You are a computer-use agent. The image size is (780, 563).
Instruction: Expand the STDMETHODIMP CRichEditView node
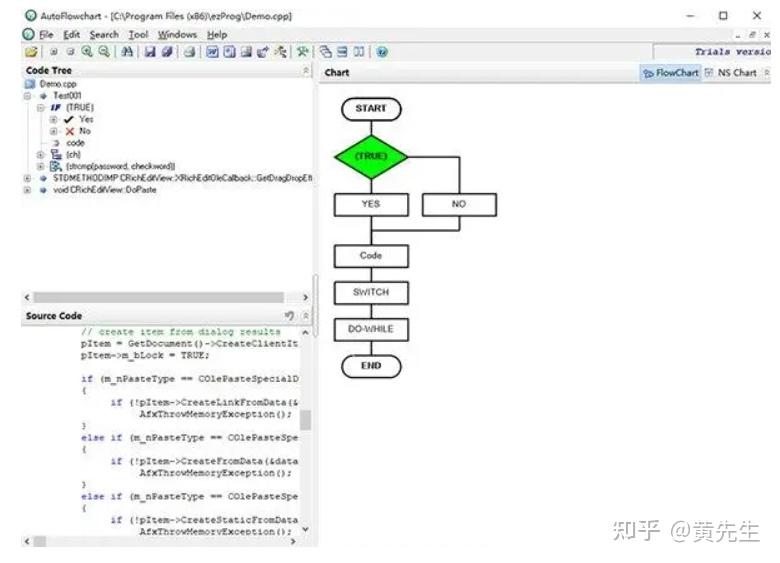pyautogui.click(x=27, y=178)
